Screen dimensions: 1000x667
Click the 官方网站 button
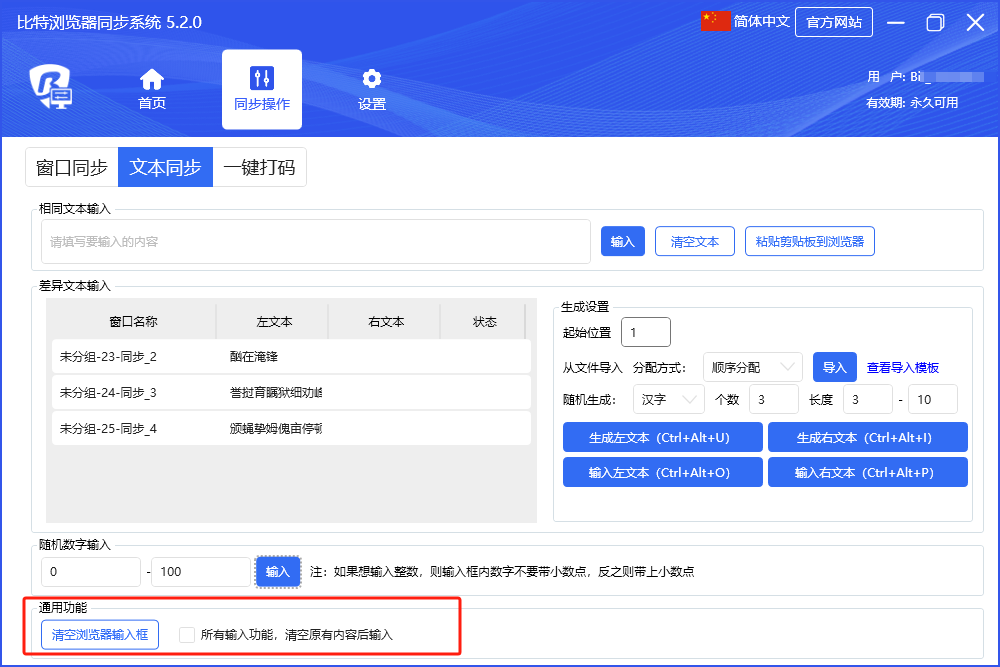coord(833,22)
